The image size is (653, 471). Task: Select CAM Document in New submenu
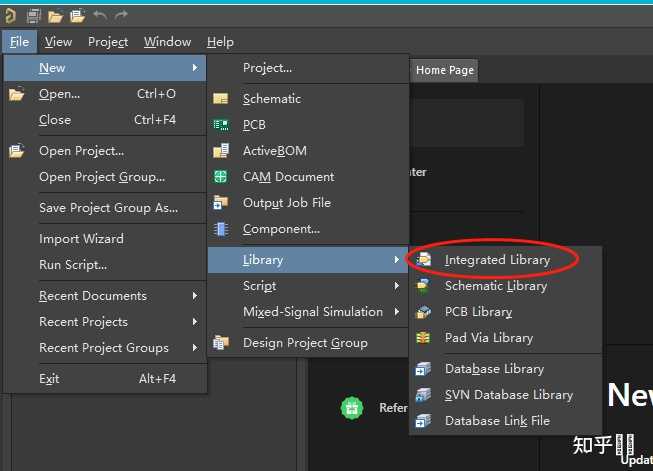click(x=308, y=177)
